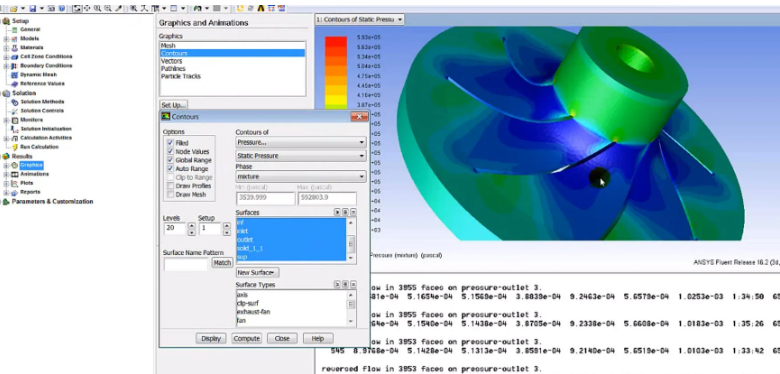Screen dimensions: 780x374
Task: Increase the Levels value with up arrow
Action: (x=192, y=225)
